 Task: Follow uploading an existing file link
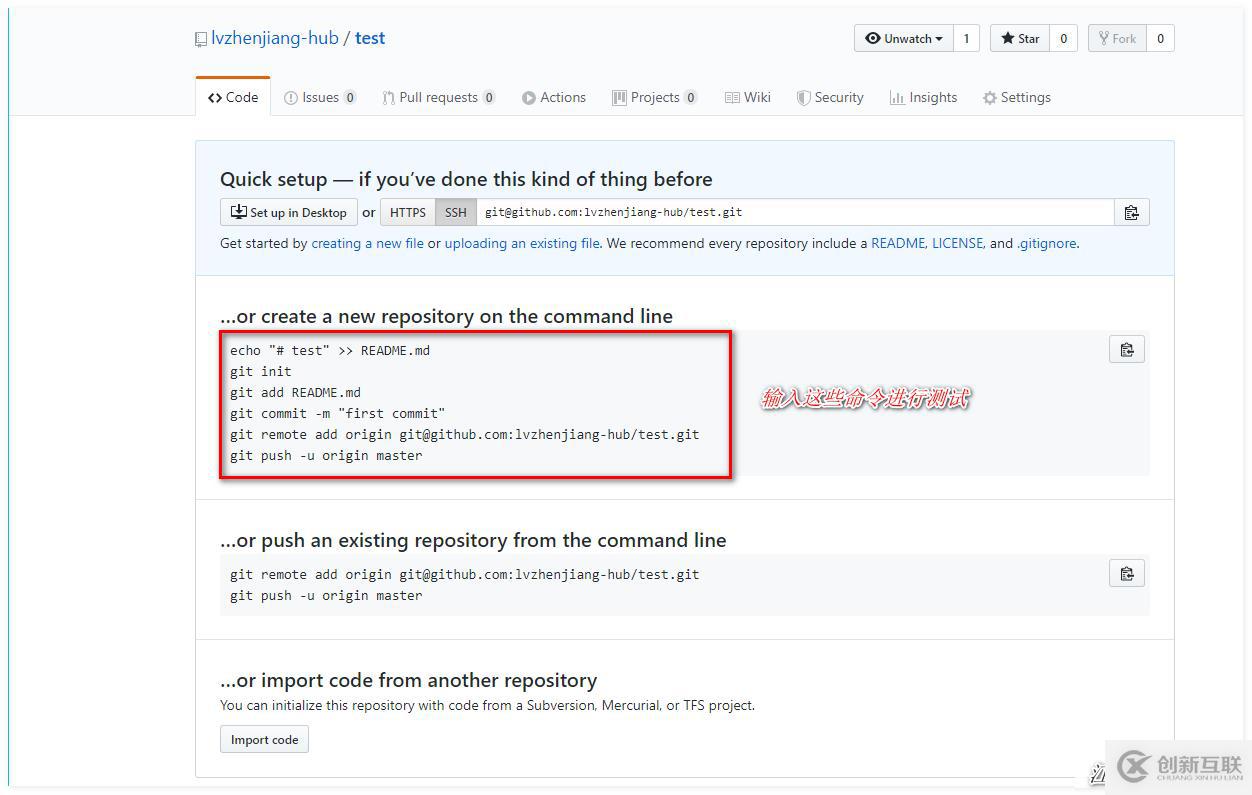point(522,243)
